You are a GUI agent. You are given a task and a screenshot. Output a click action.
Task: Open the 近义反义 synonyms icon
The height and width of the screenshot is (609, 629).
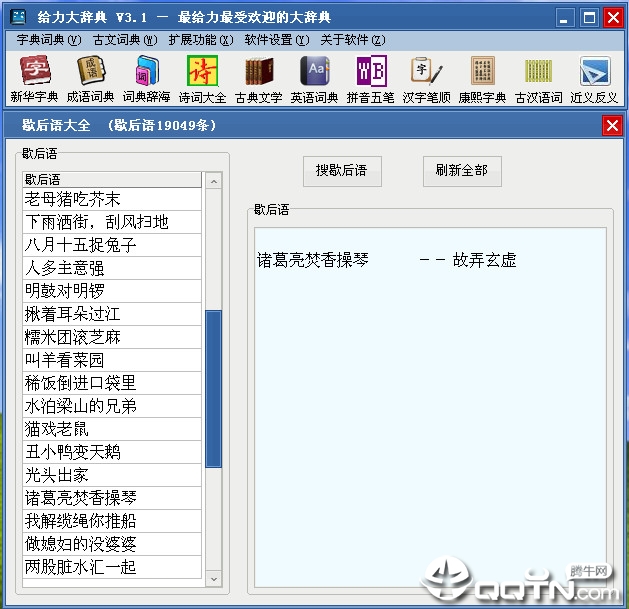594,79
